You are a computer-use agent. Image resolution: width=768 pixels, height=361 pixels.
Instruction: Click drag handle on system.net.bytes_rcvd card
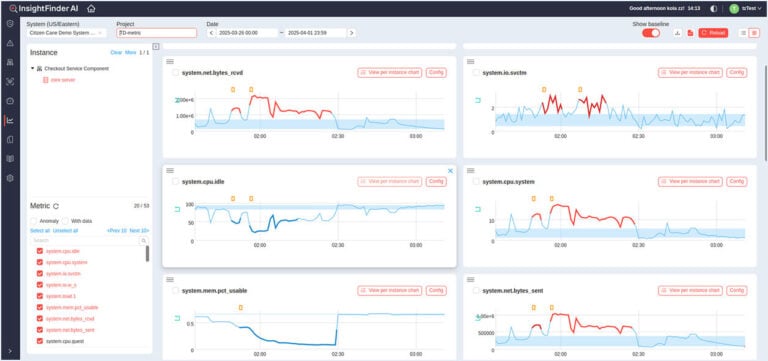(x=170, y=61)
